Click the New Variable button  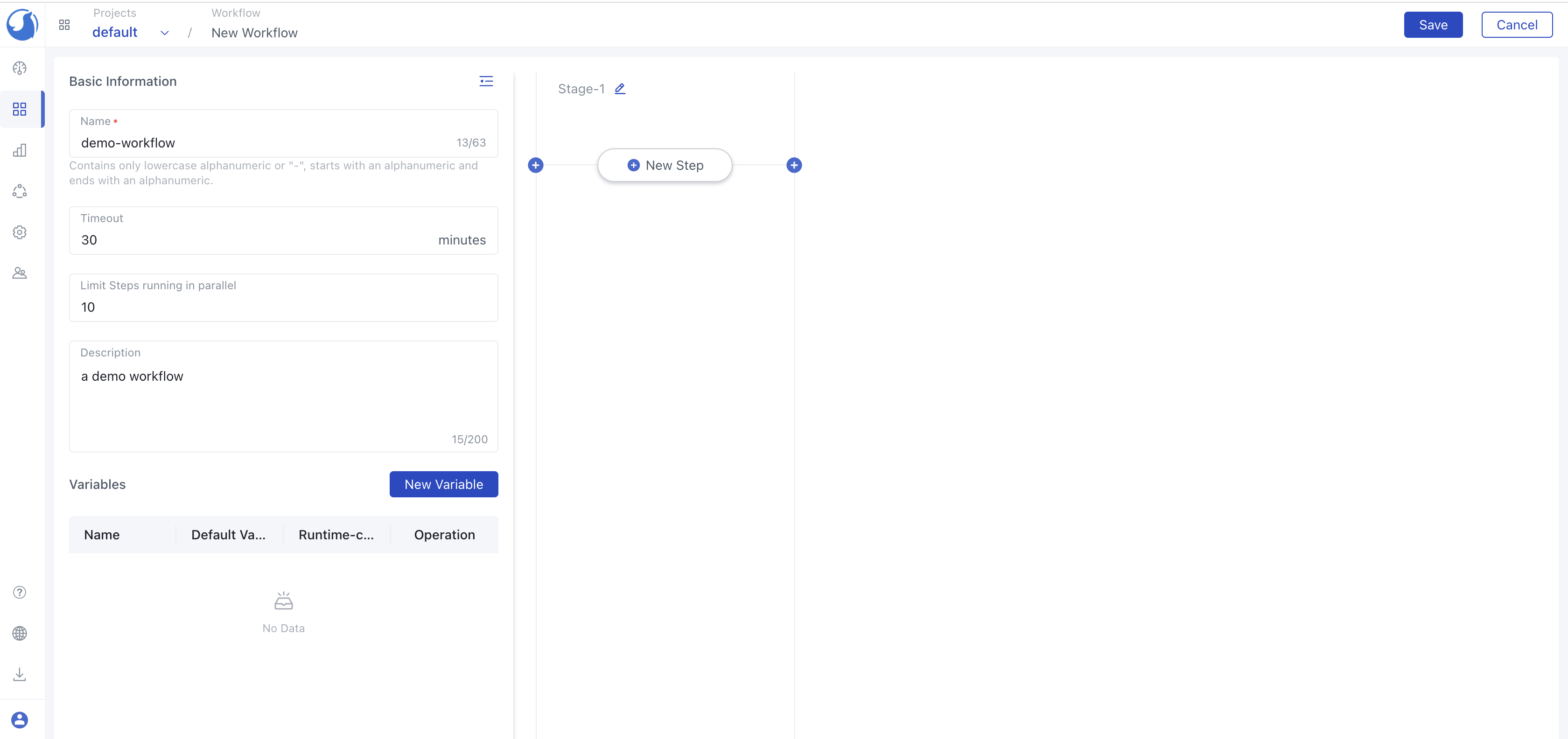[444, 484]
